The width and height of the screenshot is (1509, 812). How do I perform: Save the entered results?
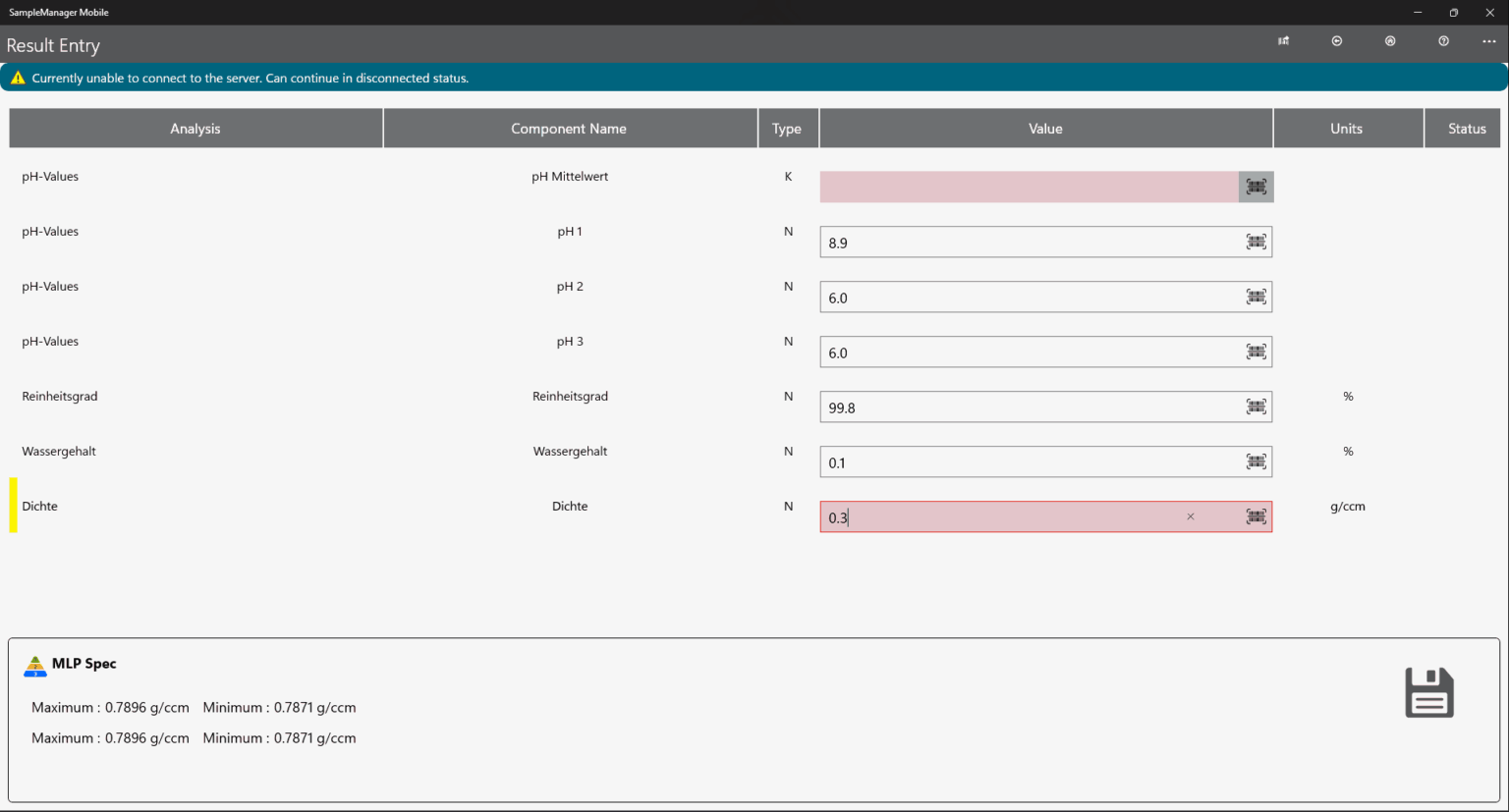1429,692
